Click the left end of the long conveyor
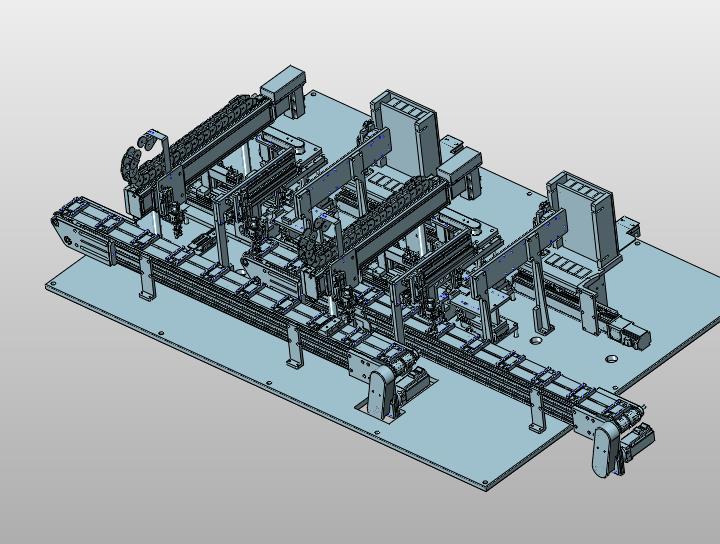 (x=64, y=225)
